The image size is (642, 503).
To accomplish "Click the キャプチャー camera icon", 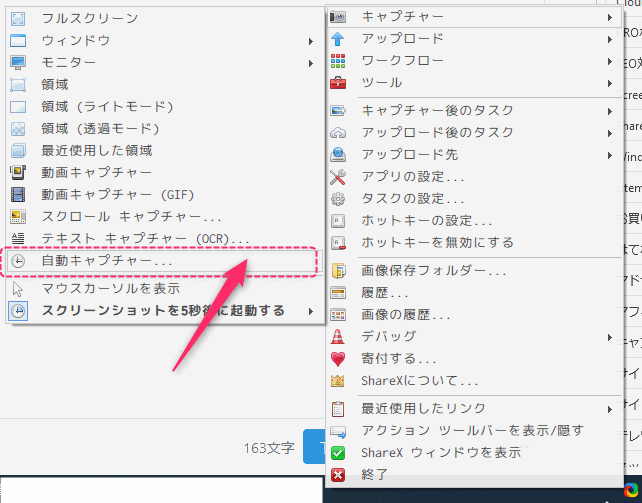I will point(338,17).
